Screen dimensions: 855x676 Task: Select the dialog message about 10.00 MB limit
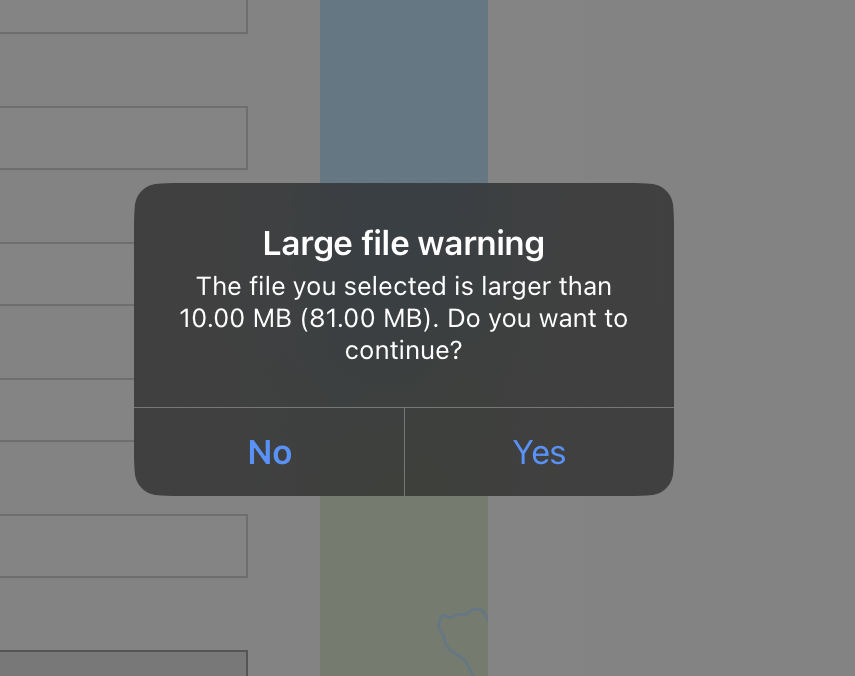click(x=402, y=318)
